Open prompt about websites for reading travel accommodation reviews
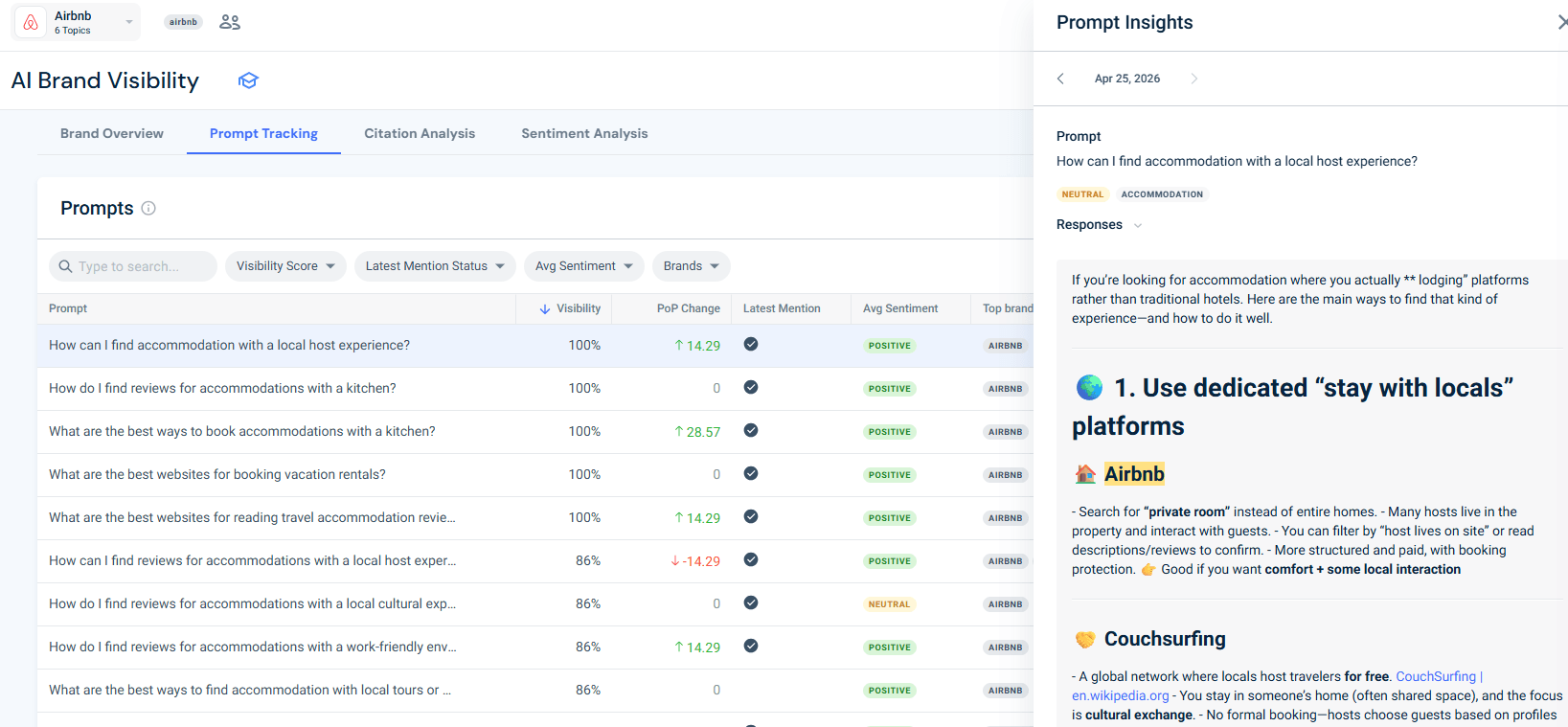The image size is (1568, 727). [x=252, y=517]
